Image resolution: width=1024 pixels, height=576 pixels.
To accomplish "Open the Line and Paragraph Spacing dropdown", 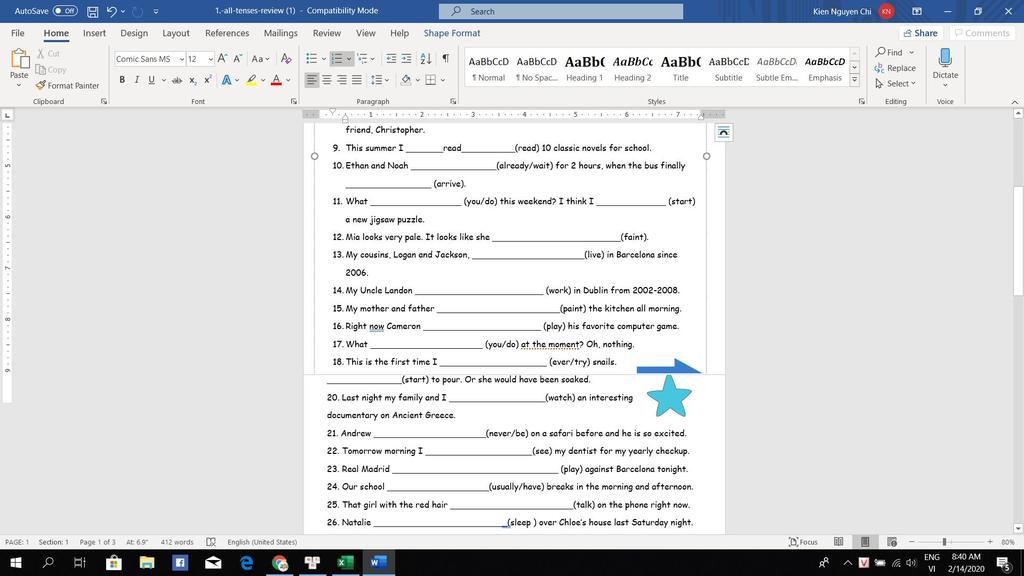I will pos(380,80).
